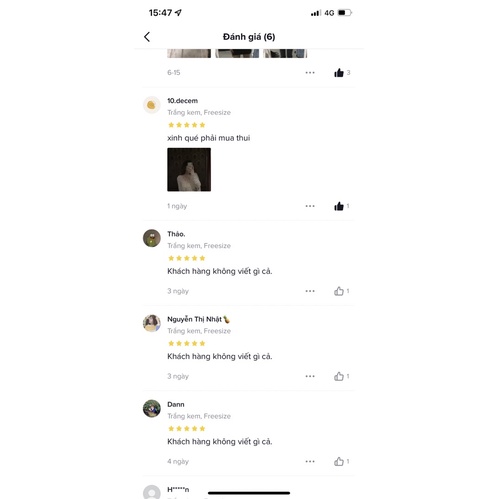
Task: Toggle like on Thảo.'s review
Action: [x=339, y=291]
